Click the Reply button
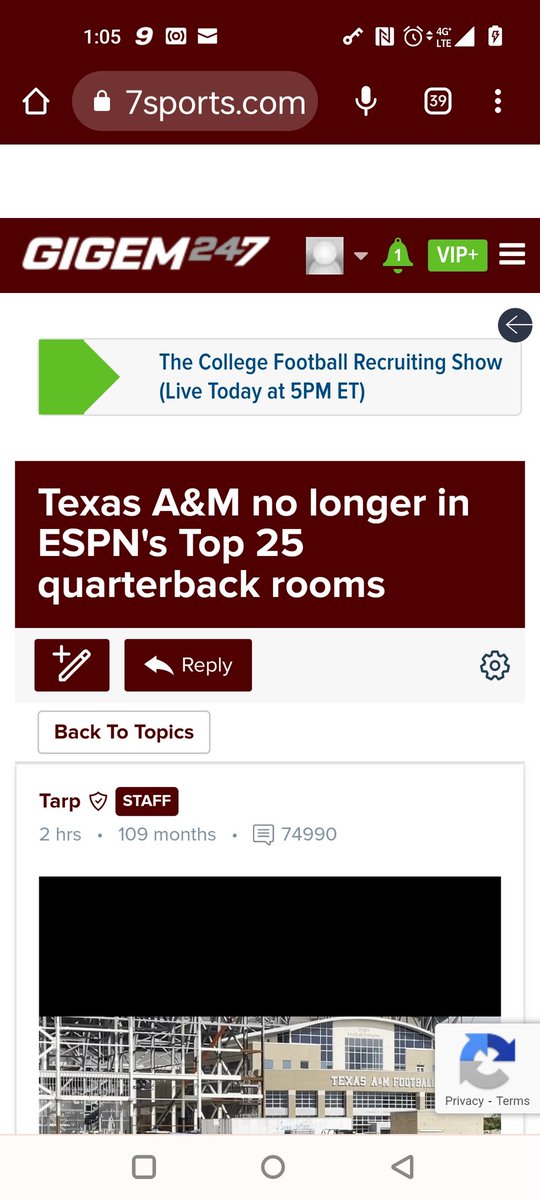This screenshot has height=1200, width=540. [188, 665]
